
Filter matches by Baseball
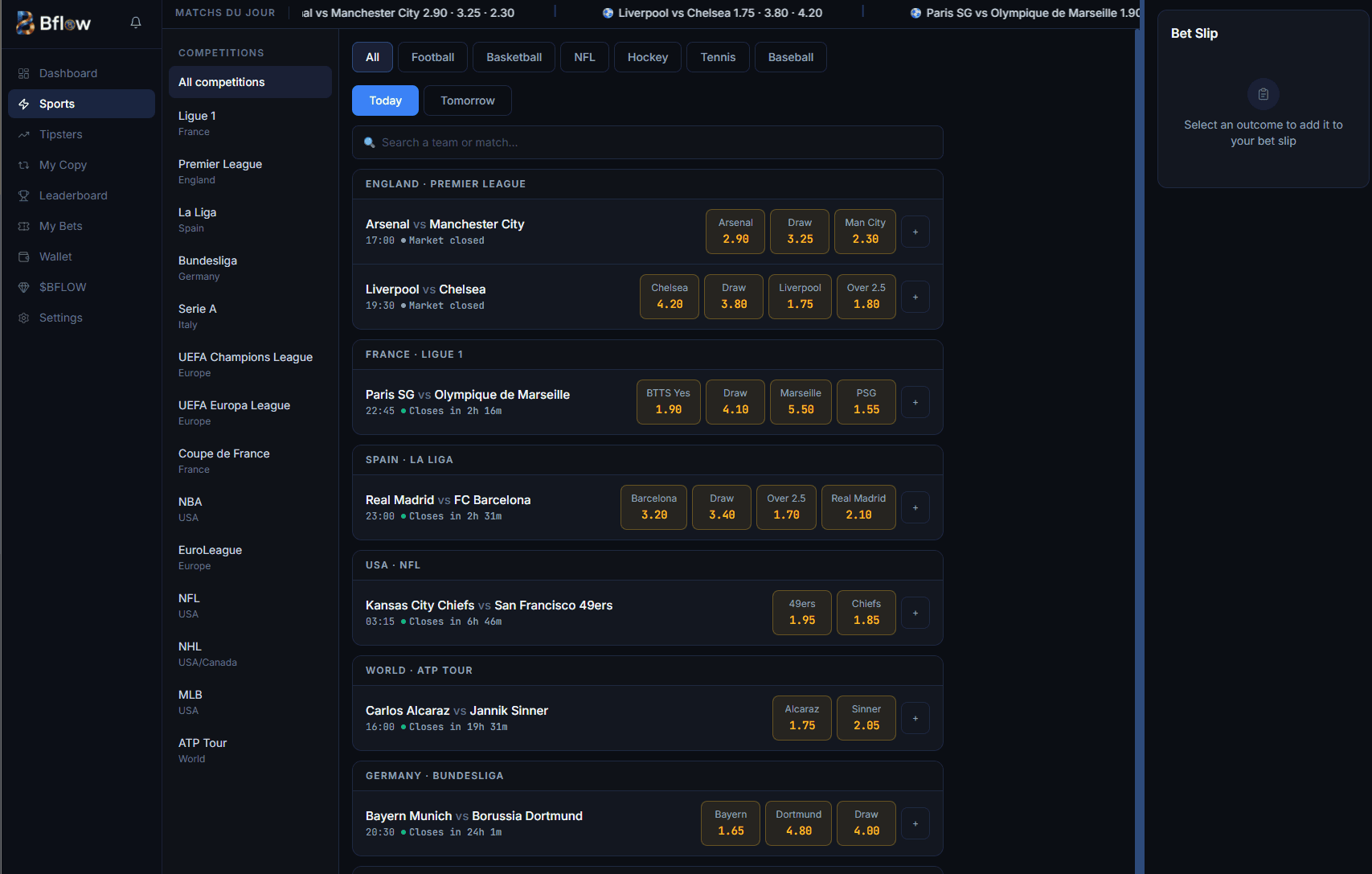pyautogui.click(x=791, y=57)
